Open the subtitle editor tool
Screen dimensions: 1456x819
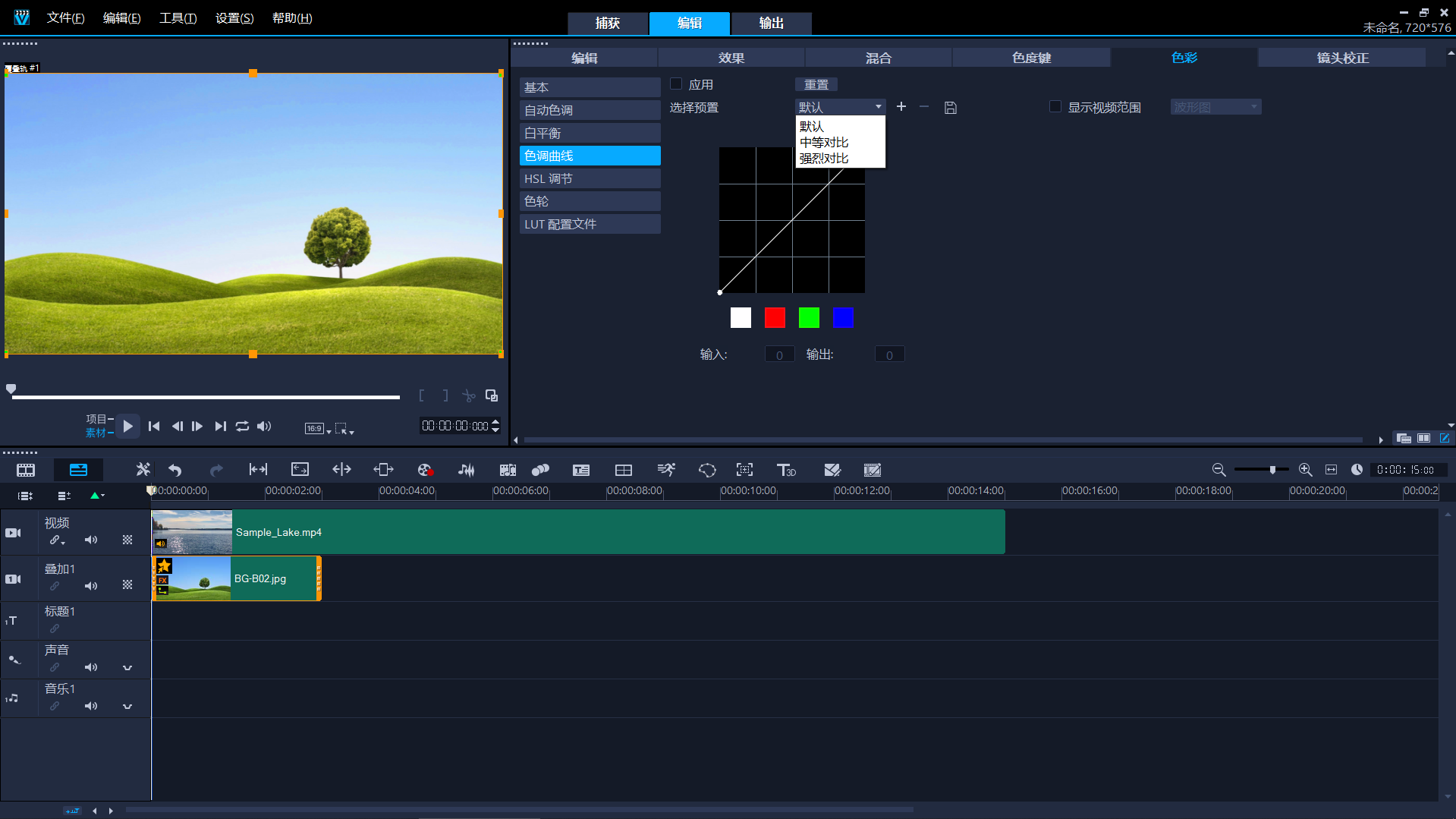tap(581, 470)
